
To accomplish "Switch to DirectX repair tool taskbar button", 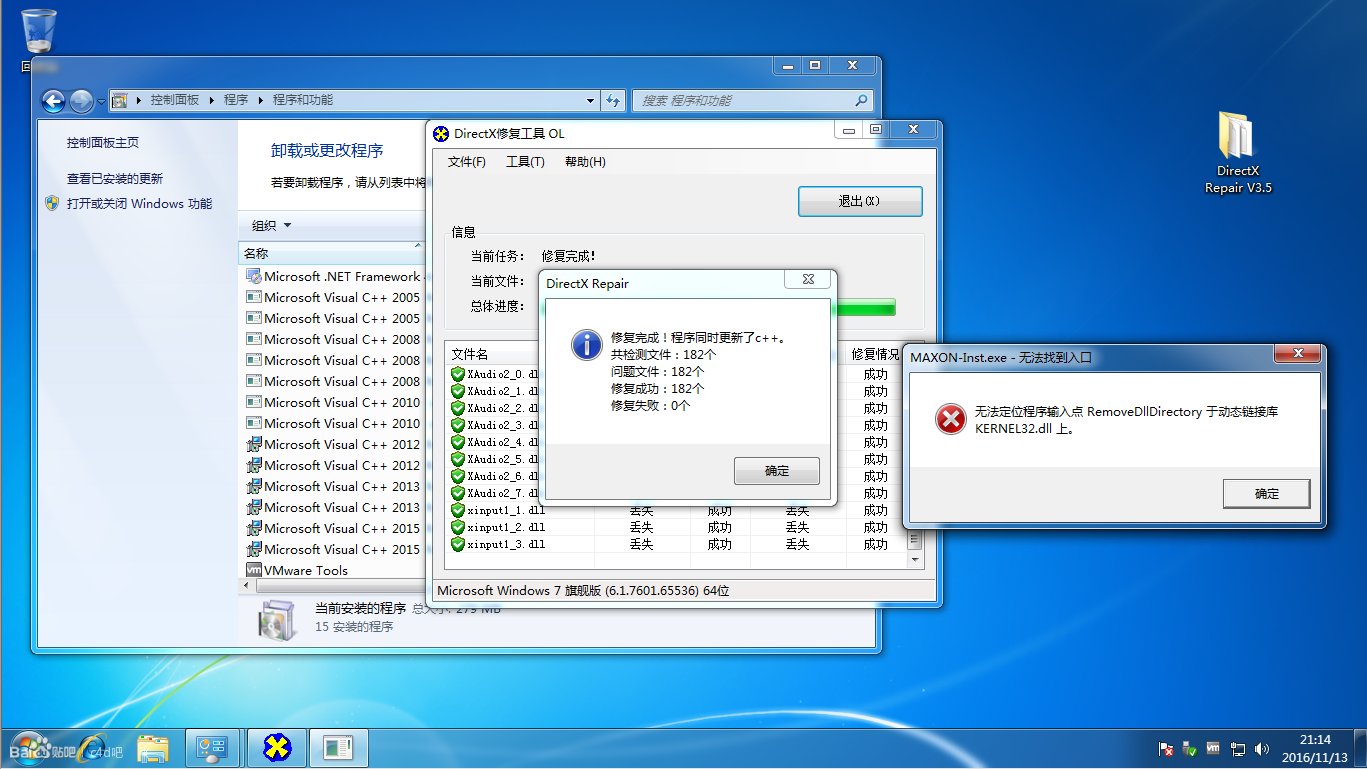I will (x=276, y=748).
